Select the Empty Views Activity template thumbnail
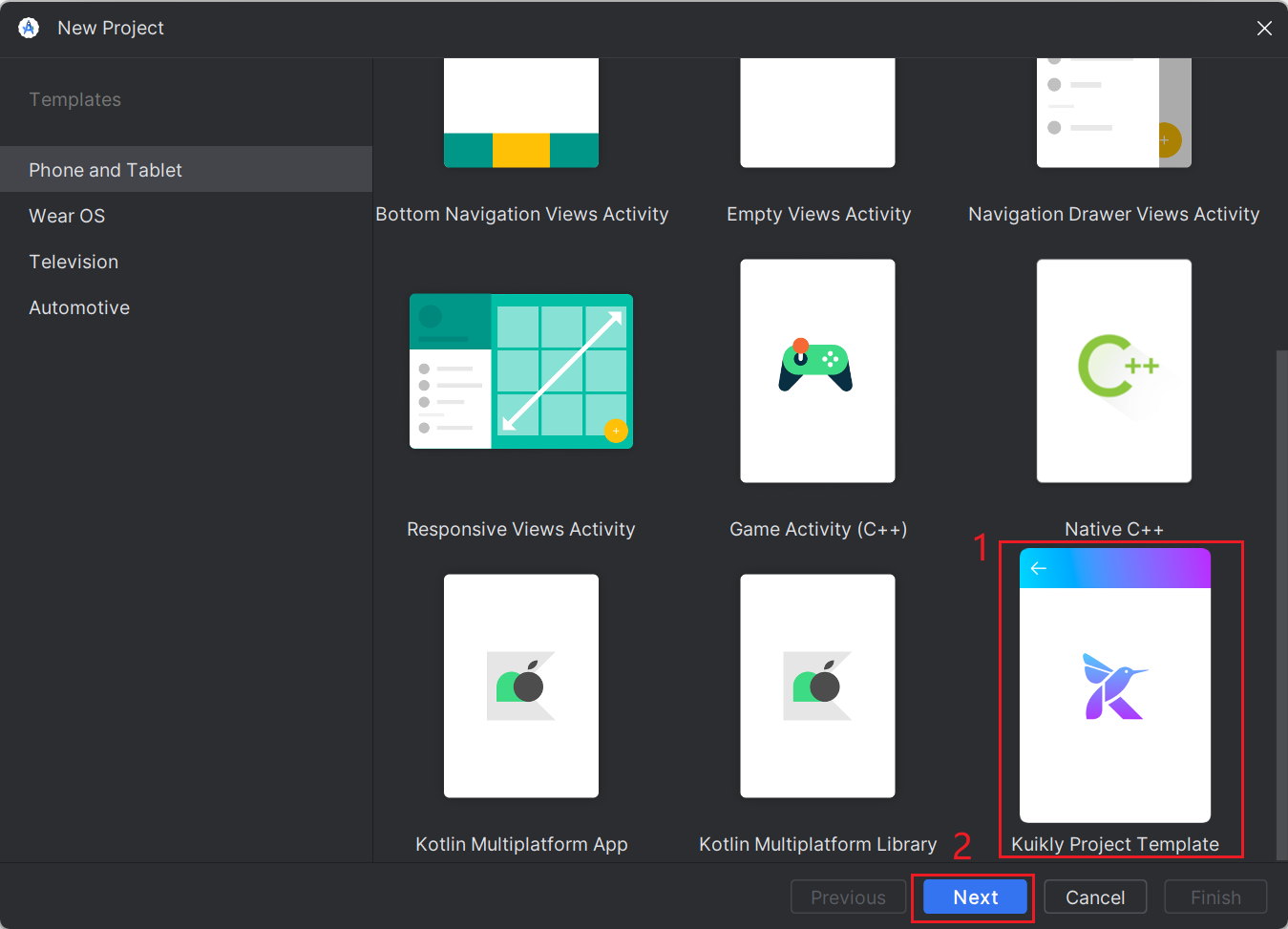 click(818, 113)
